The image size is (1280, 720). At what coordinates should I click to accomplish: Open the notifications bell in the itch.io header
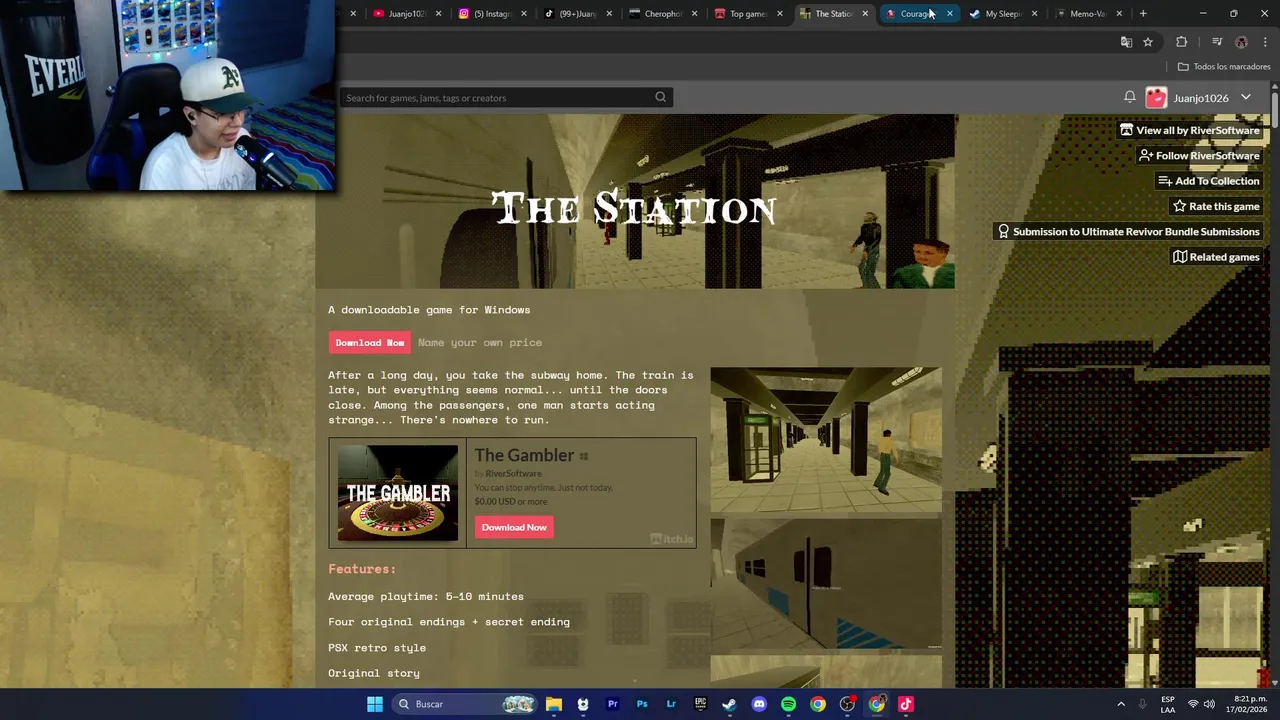pos(1129,97)
